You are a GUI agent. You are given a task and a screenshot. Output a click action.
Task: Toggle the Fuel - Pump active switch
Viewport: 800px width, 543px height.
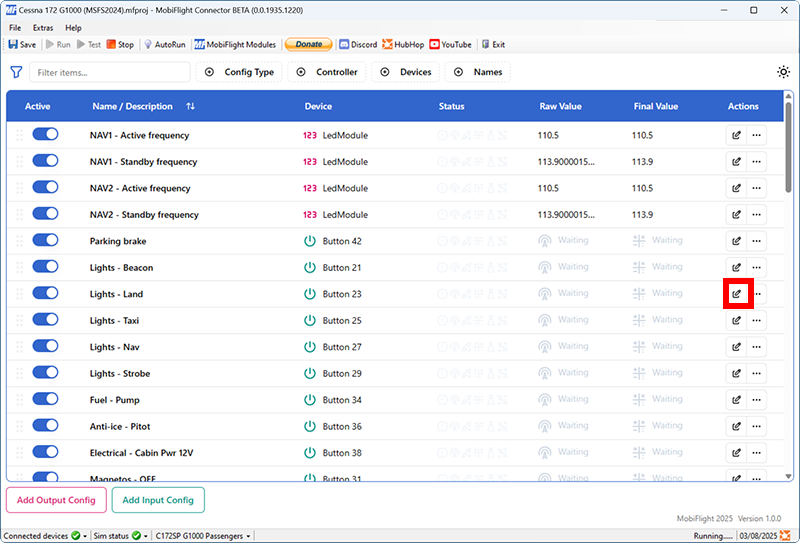45,399
